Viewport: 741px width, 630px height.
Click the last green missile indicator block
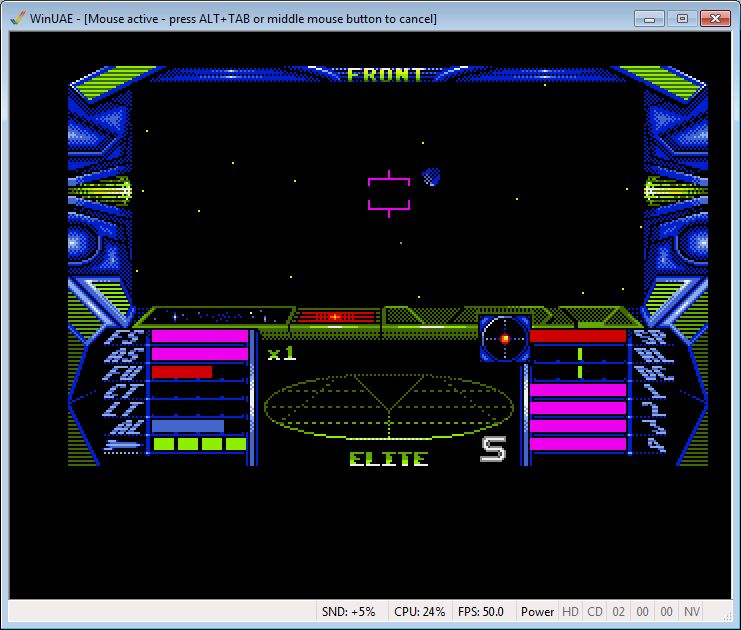tap(236, 444)
